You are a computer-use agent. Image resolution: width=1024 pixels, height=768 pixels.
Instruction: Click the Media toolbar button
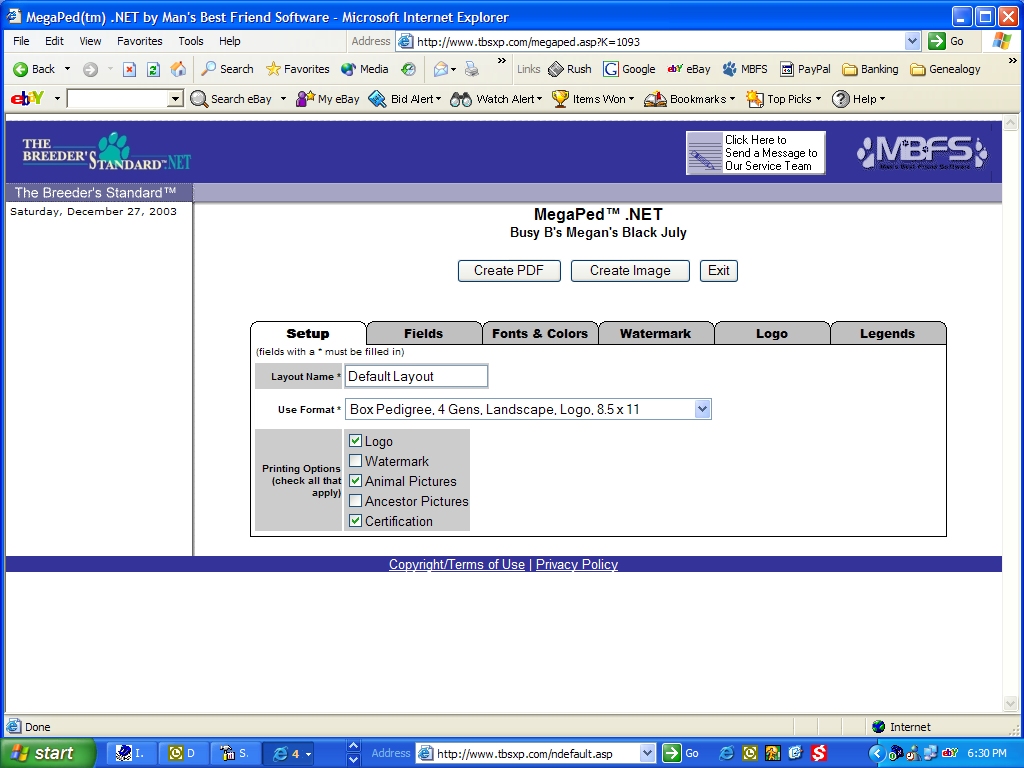(x=365, y=69)
